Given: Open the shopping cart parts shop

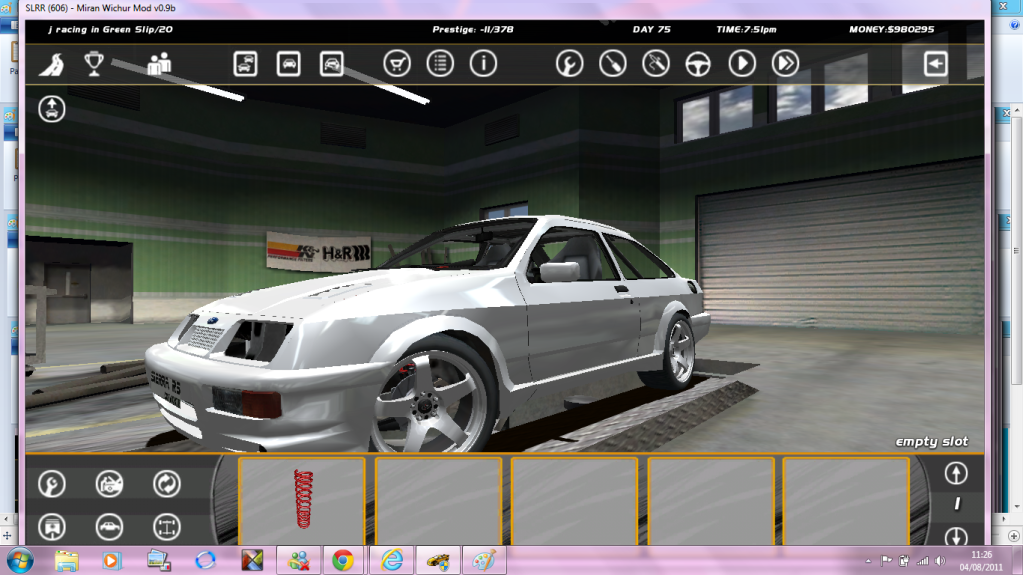Looking at the screenshot, I should [397, 64].
